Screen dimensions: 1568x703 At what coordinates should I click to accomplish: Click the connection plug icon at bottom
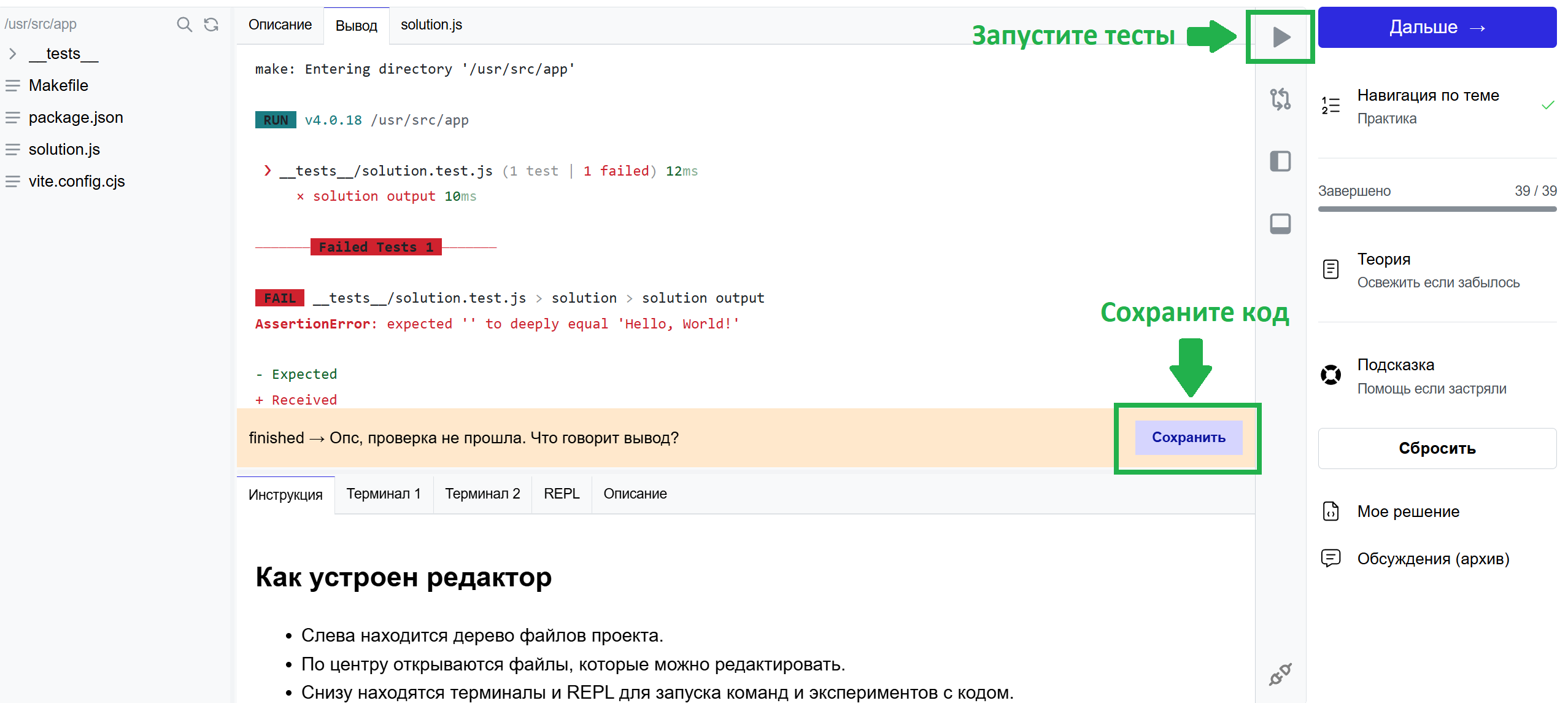[x=1280, y=674]
